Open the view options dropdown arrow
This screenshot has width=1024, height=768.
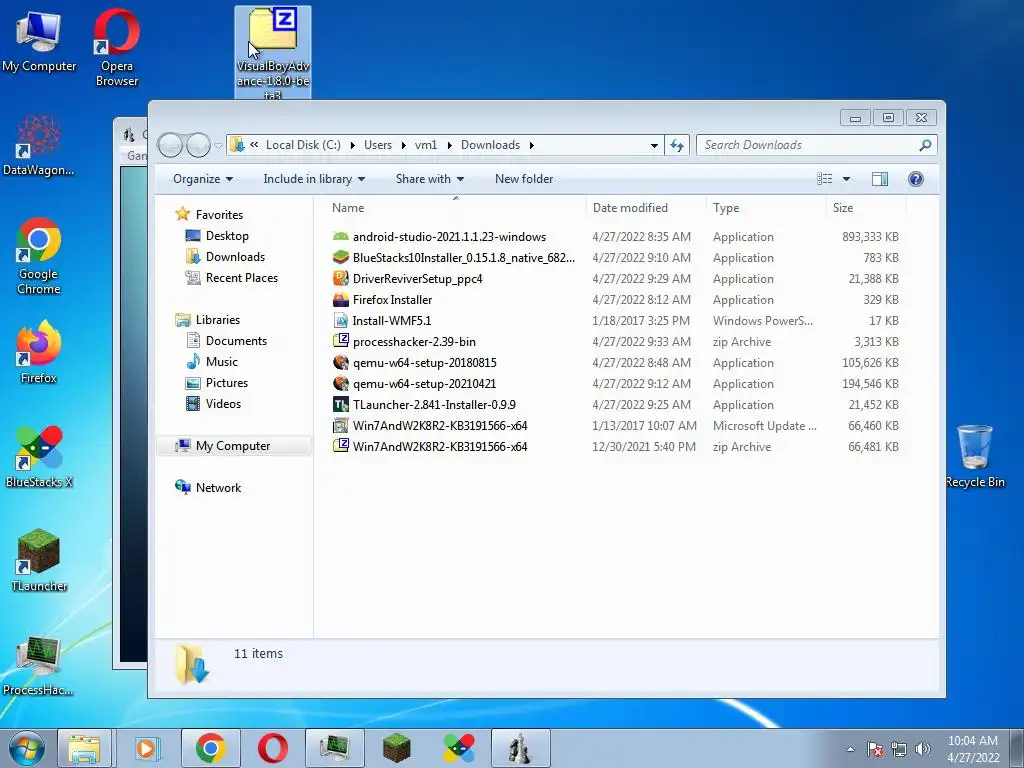tap(846, 179)
